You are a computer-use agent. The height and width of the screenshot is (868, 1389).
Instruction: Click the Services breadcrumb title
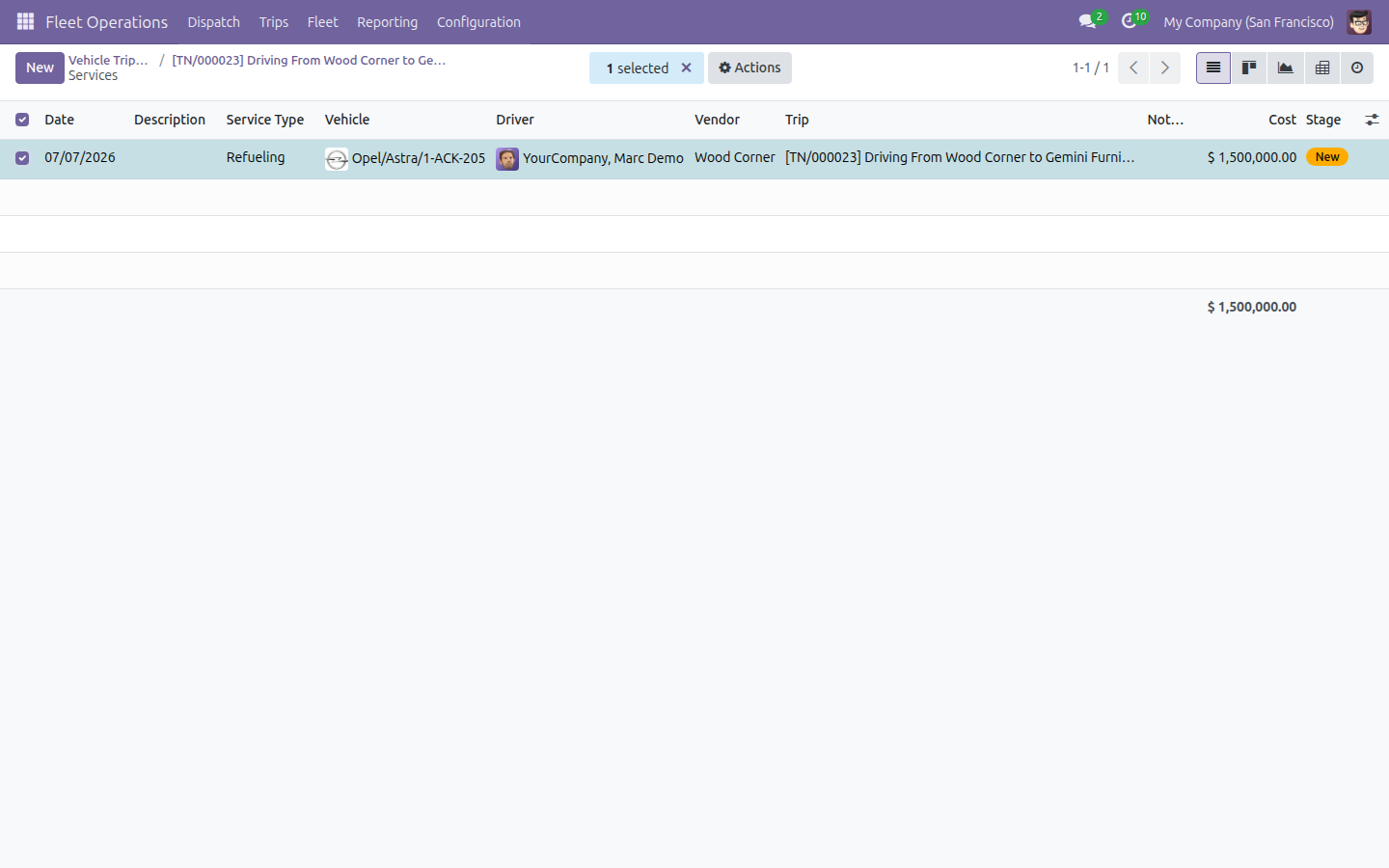pos(94,75)
